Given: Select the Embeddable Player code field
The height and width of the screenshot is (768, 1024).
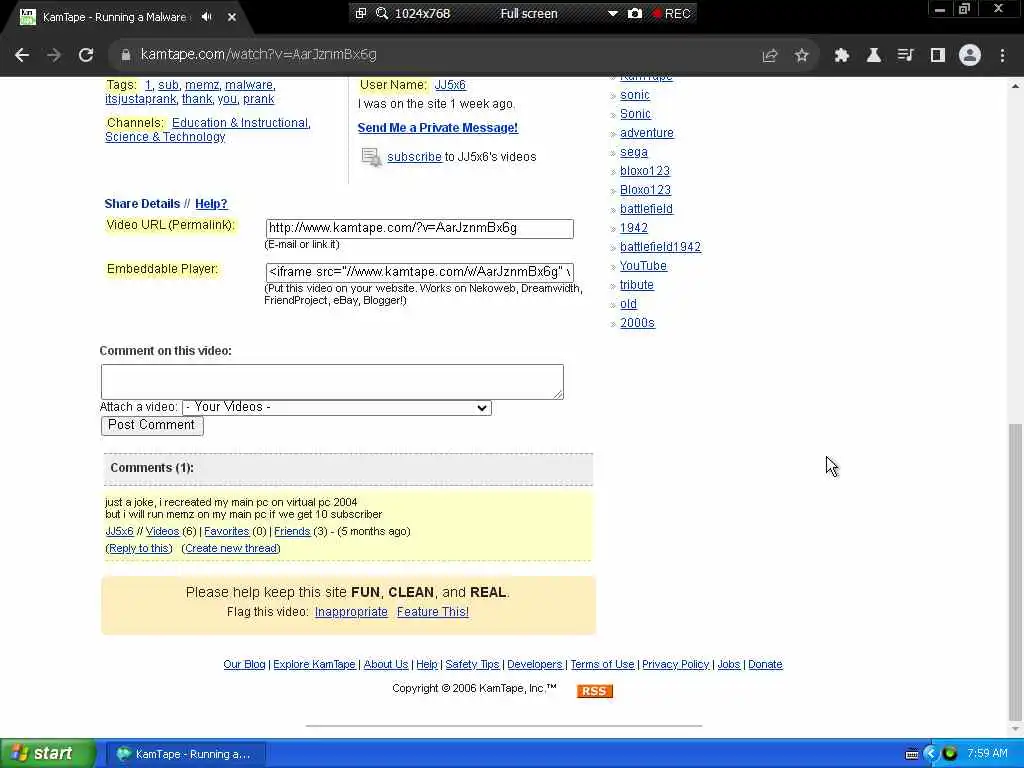Looking at the screenshot, I should click(x=419, y=272).
